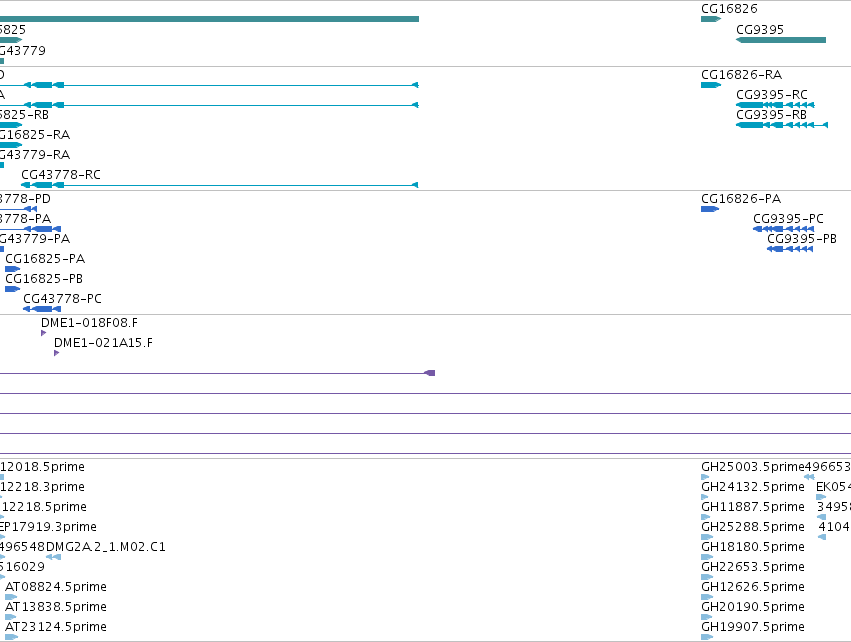Click the CG9395 gene label
851x642 pixels.
(760, 30)
